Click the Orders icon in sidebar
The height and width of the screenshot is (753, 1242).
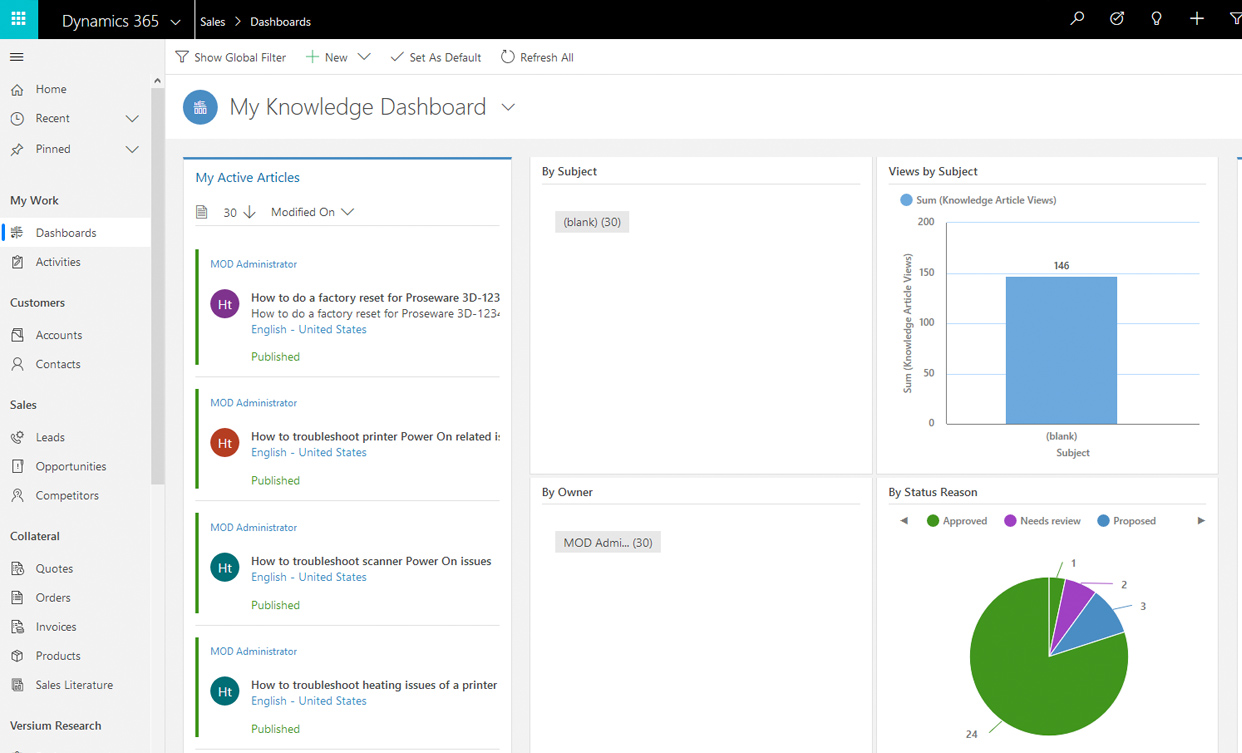click(17, 597)
